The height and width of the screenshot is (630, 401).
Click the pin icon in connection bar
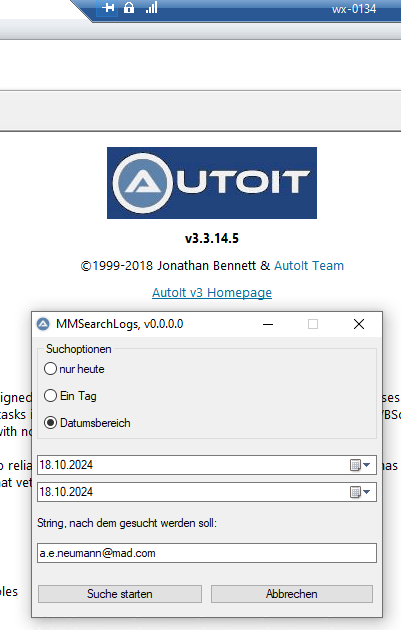[108, 8]
